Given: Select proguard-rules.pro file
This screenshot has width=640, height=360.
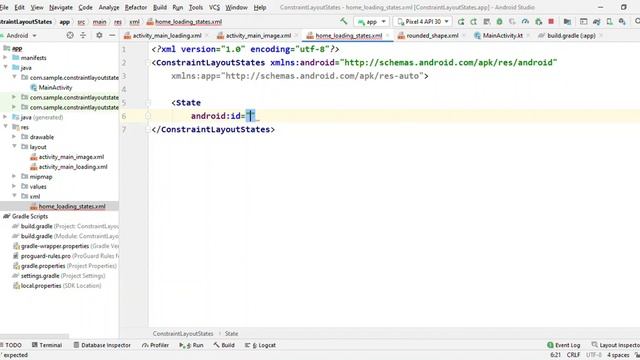Looking at the screenshot, I should pos(46,256).
